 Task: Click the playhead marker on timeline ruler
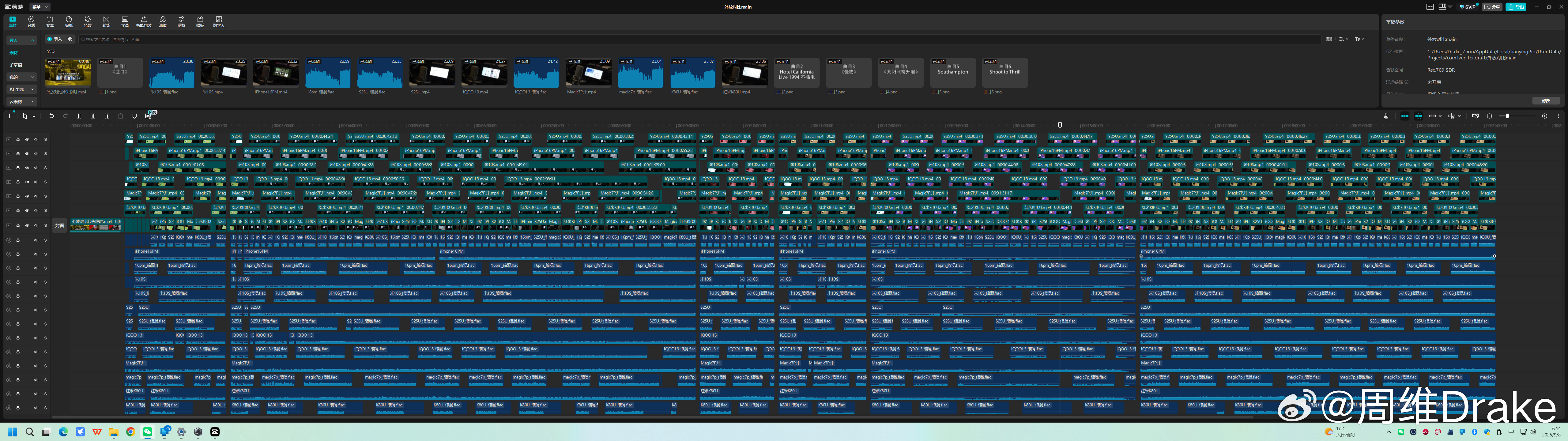pyautogui.click(x=1060, y=125)
